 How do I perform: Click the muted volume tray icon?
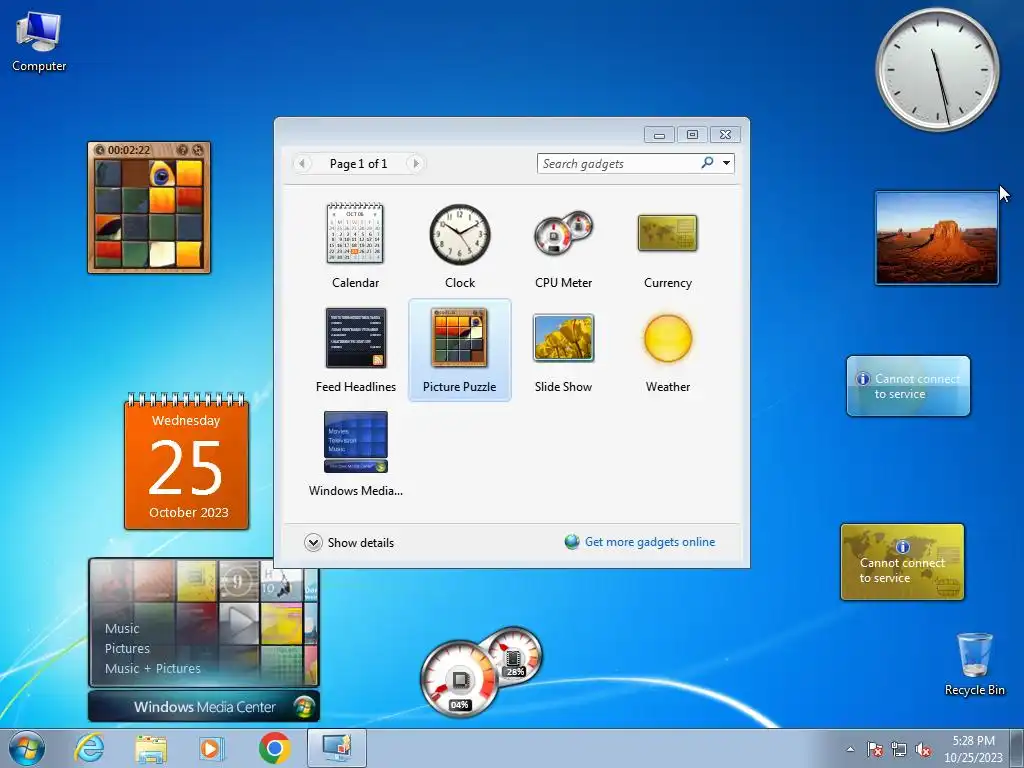pyautogui.click(x=923, y=749)
